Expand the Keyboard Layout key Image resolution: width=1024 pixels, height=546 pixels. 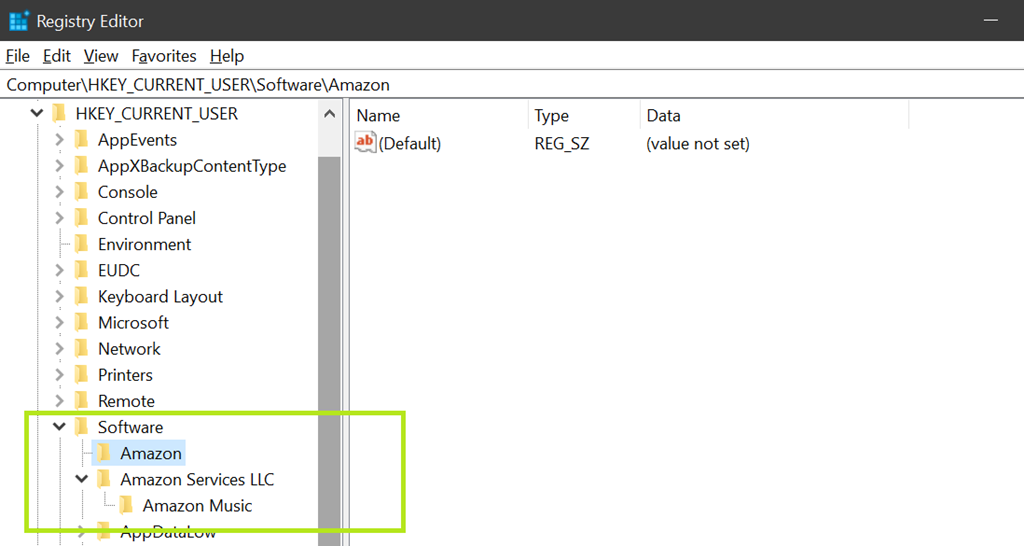pos(60,297)
